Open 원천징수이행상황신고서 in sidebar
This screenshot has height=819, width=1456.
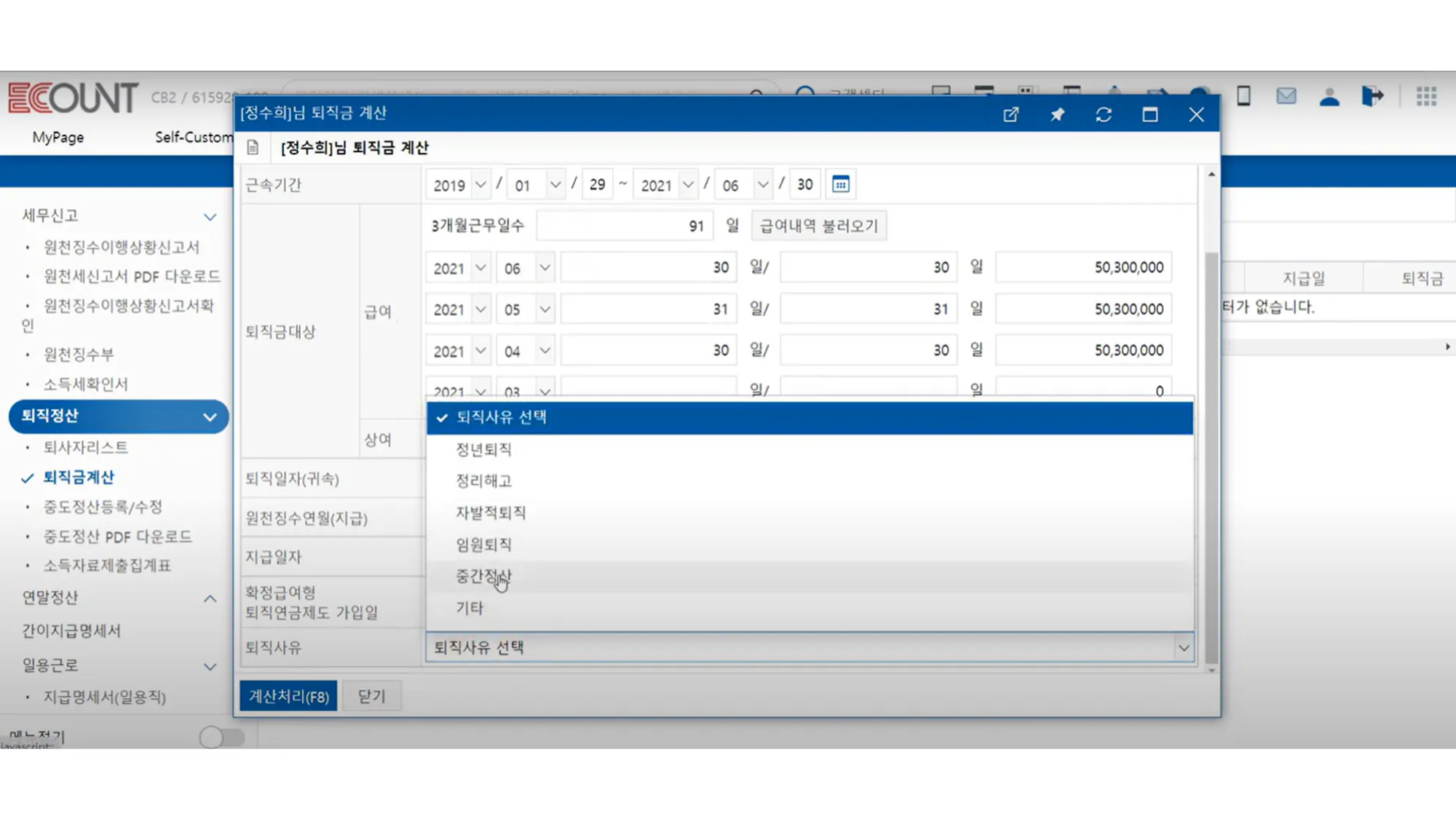click(122, 247)
